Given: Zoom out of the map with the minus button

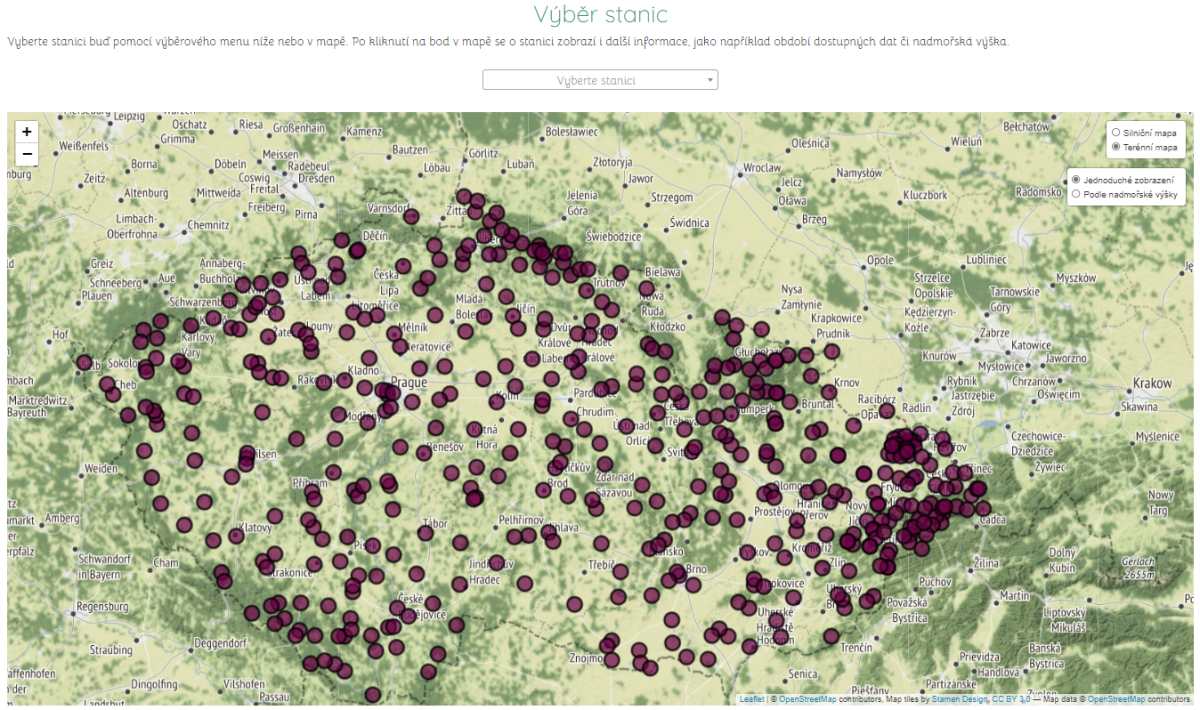Looking at the screenshot, I should [x=27, y=155].
